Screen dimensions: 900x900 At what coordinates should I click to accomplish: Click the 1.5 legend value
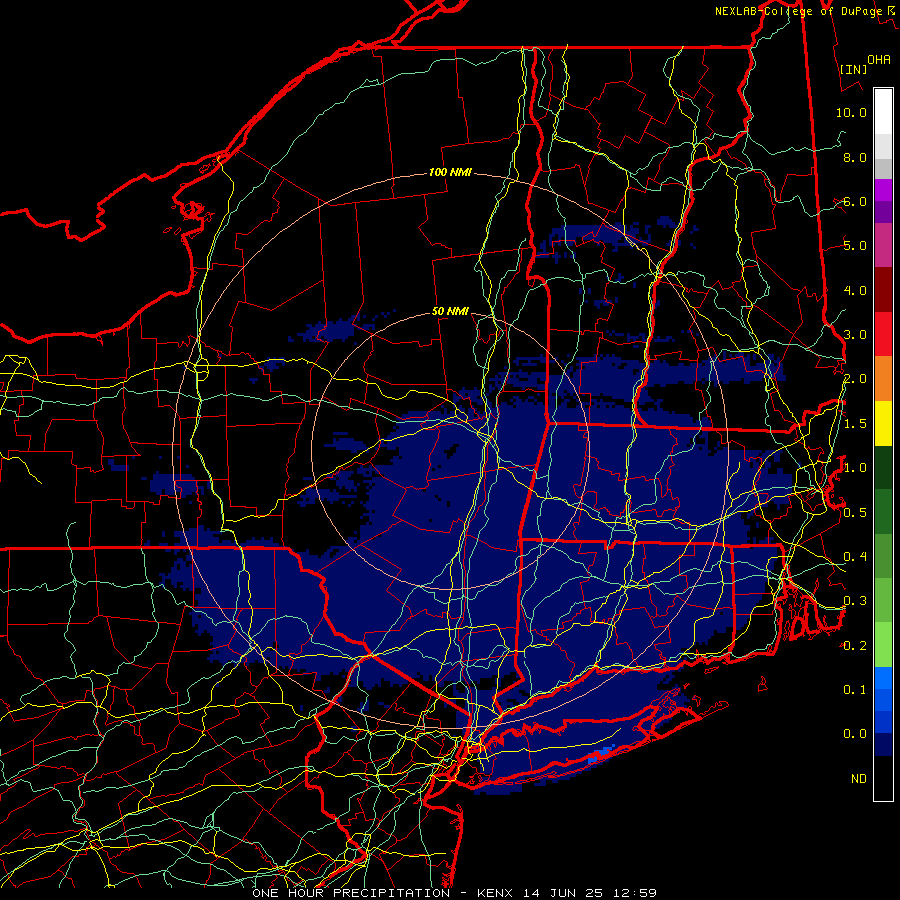click(x=855, y=424)
